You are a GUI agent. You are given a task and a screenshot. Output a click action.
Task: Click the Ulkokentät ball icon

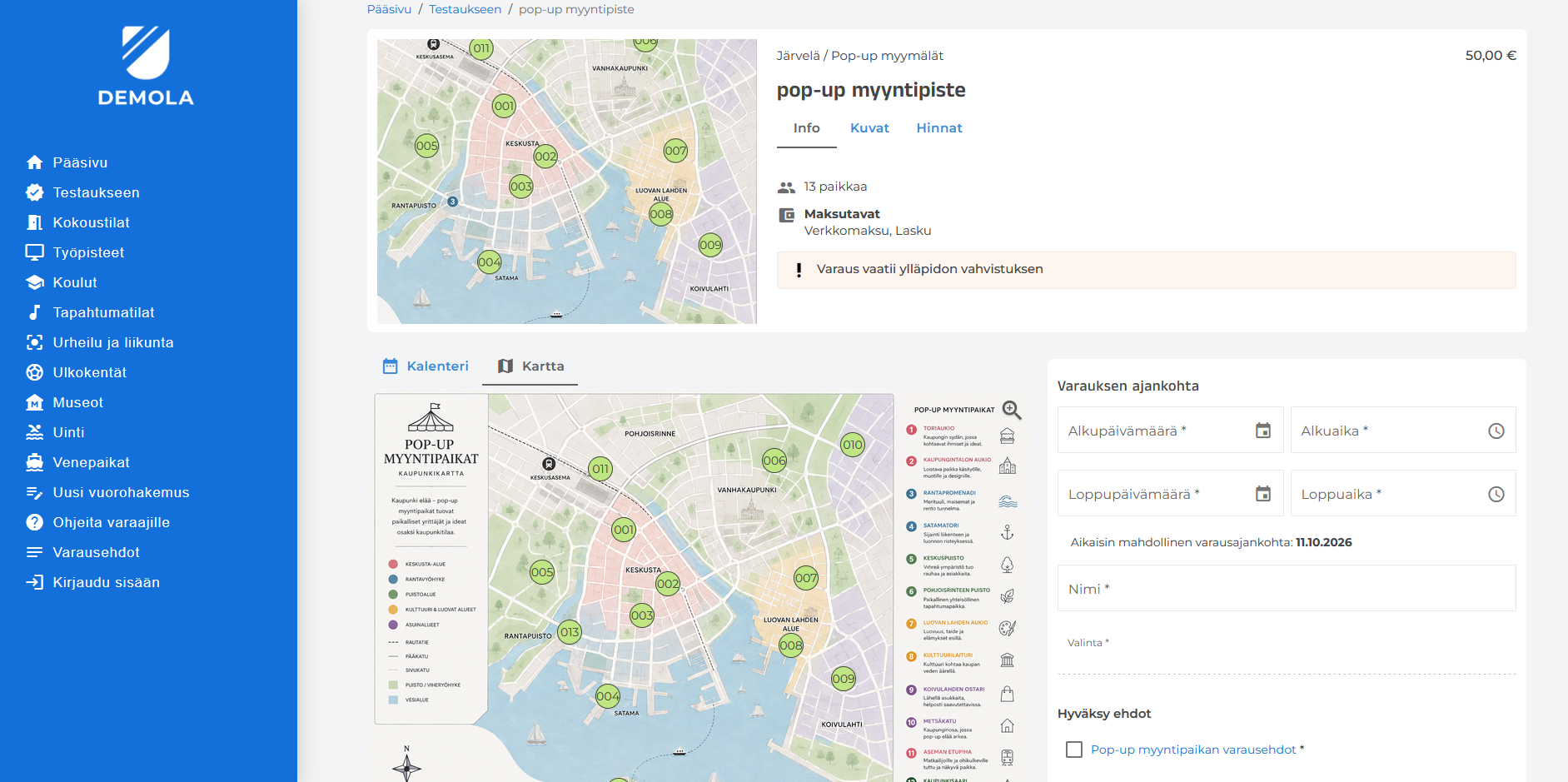34,372
